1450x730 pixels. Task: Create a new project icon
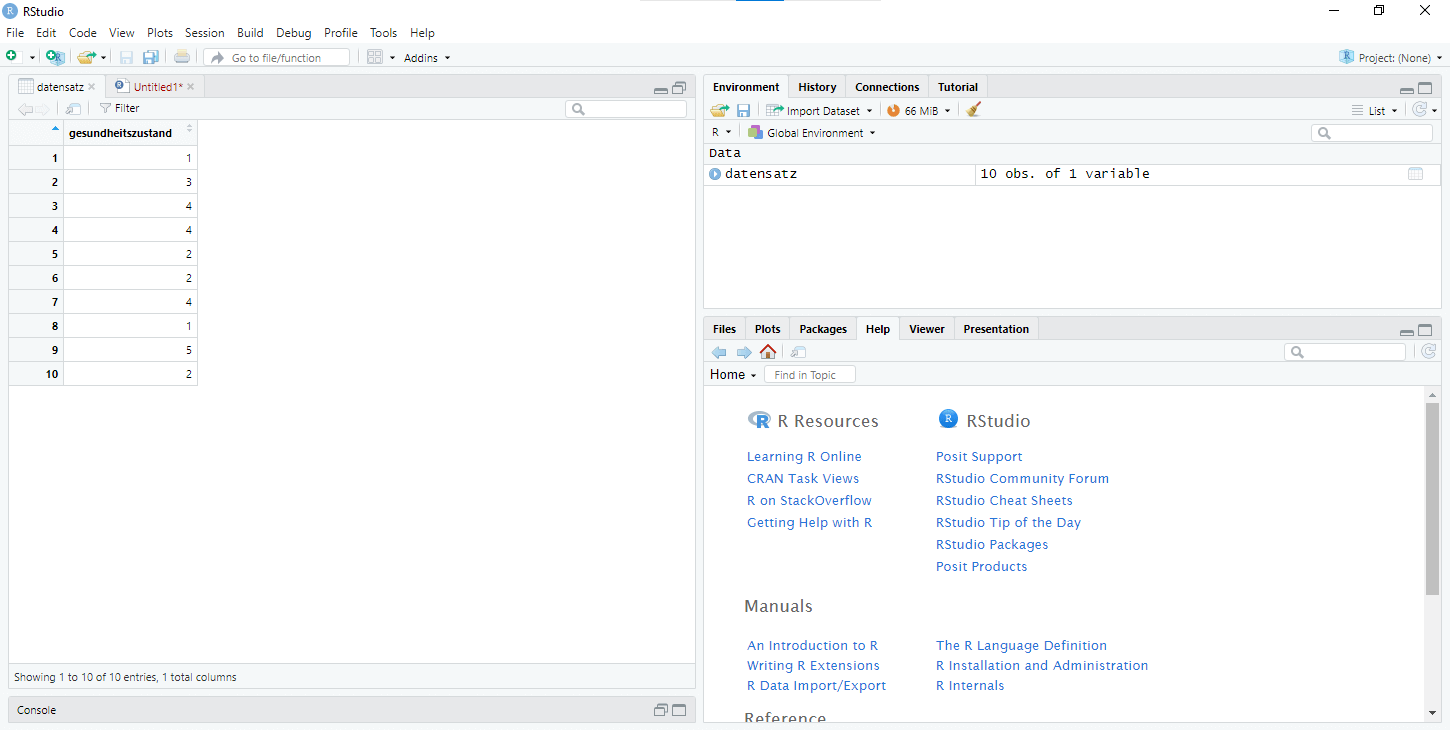[x=55, y=57]
